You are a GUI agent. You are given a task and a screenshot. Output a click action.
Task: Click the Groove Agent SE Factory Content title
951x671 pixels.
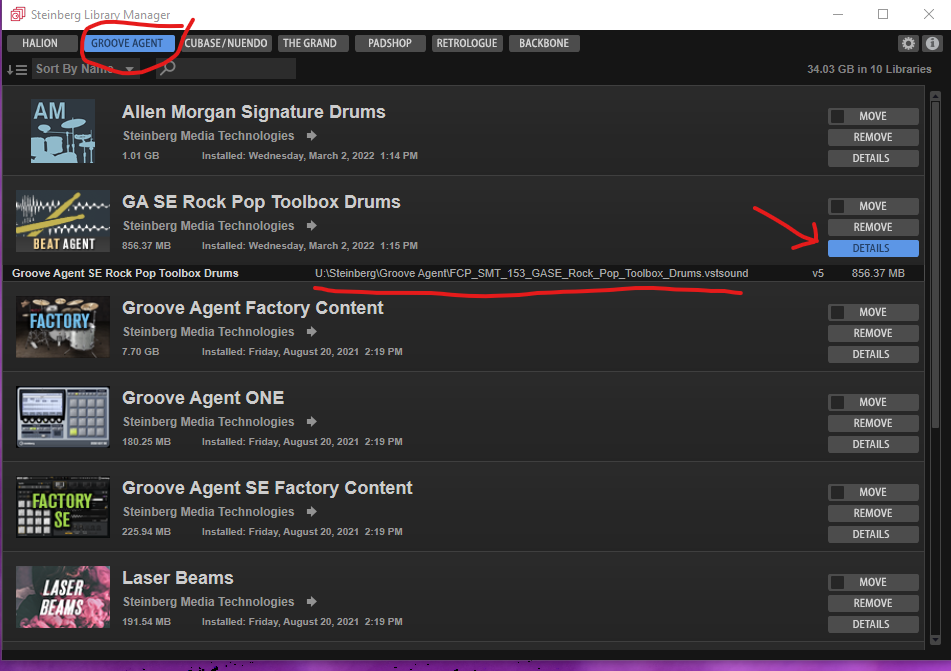[267, 488]
